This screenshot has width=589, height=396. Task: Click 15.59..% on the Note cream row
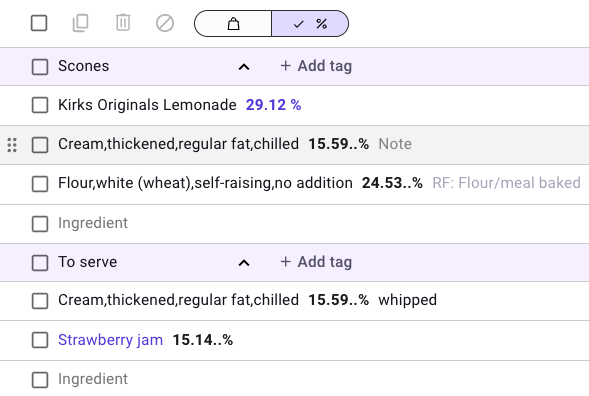coord(338,144)
